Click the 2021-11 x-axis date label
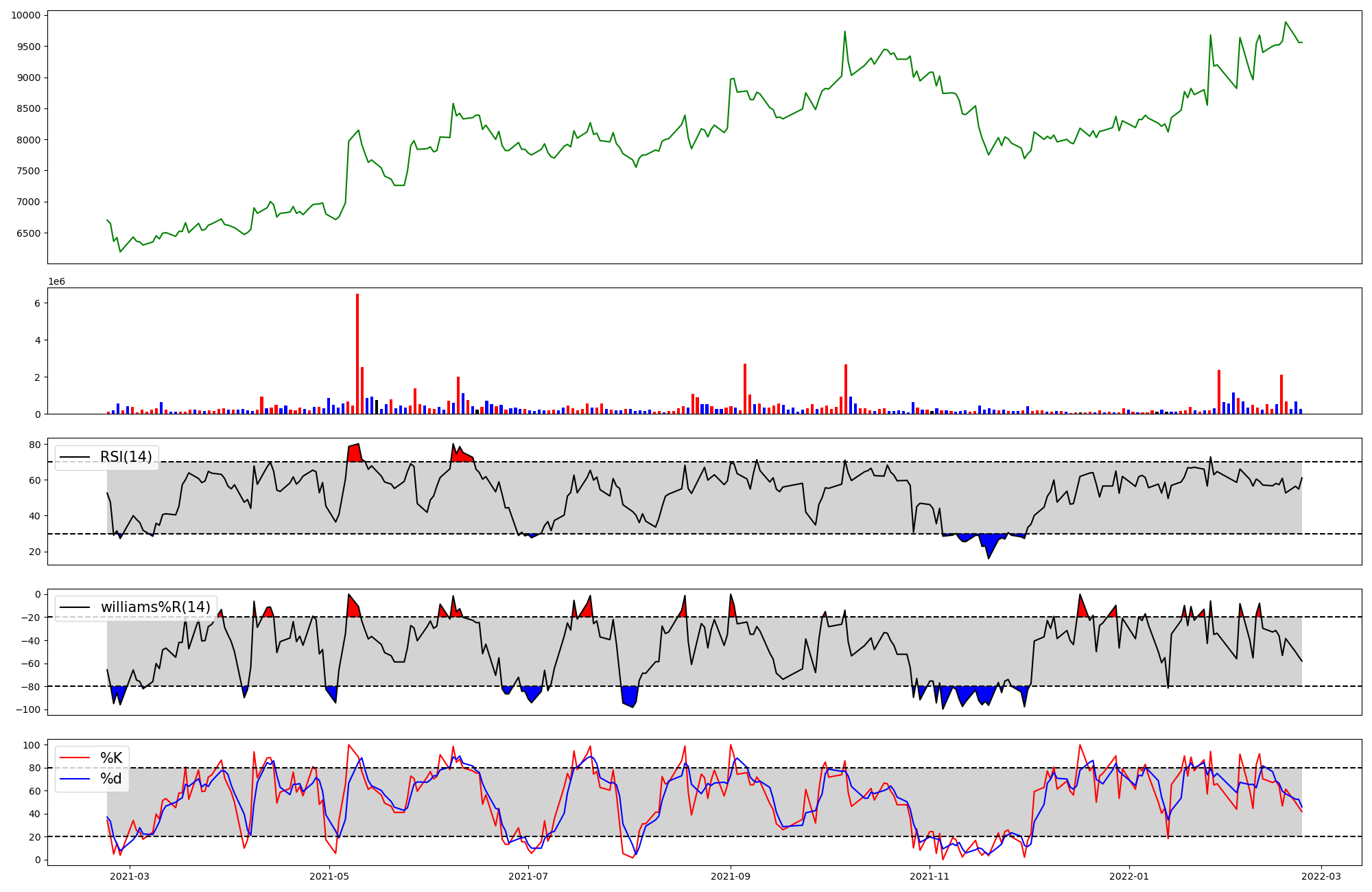Image resolution: width=1372 pixels, height=892 pixels. (930, 876)
